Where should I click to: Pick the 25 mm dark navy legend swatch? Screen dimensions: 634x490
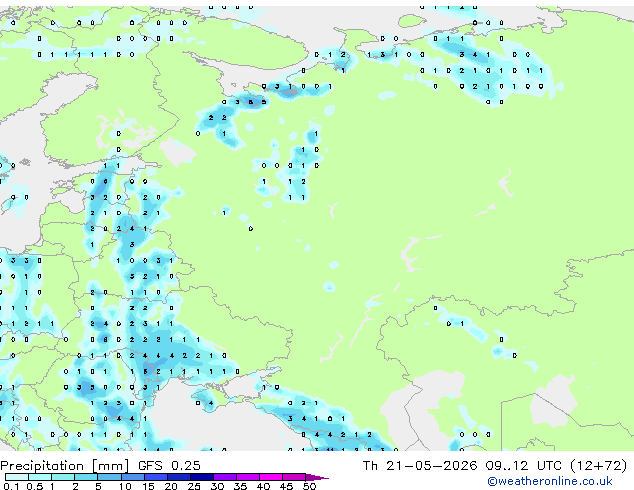point(202,477)
